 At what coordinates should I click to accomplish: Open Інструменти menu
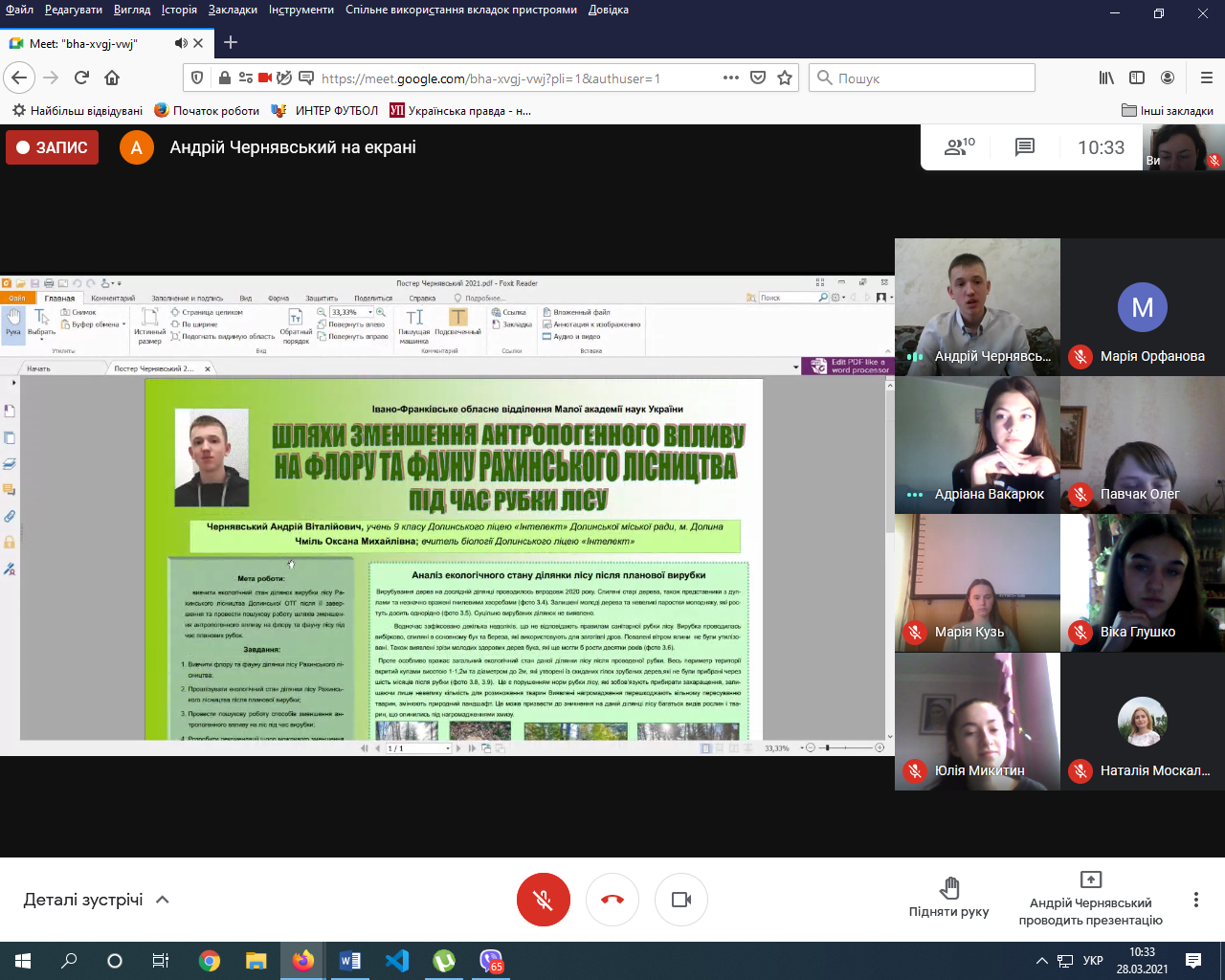pyautogui.click(x=301, y=10)
